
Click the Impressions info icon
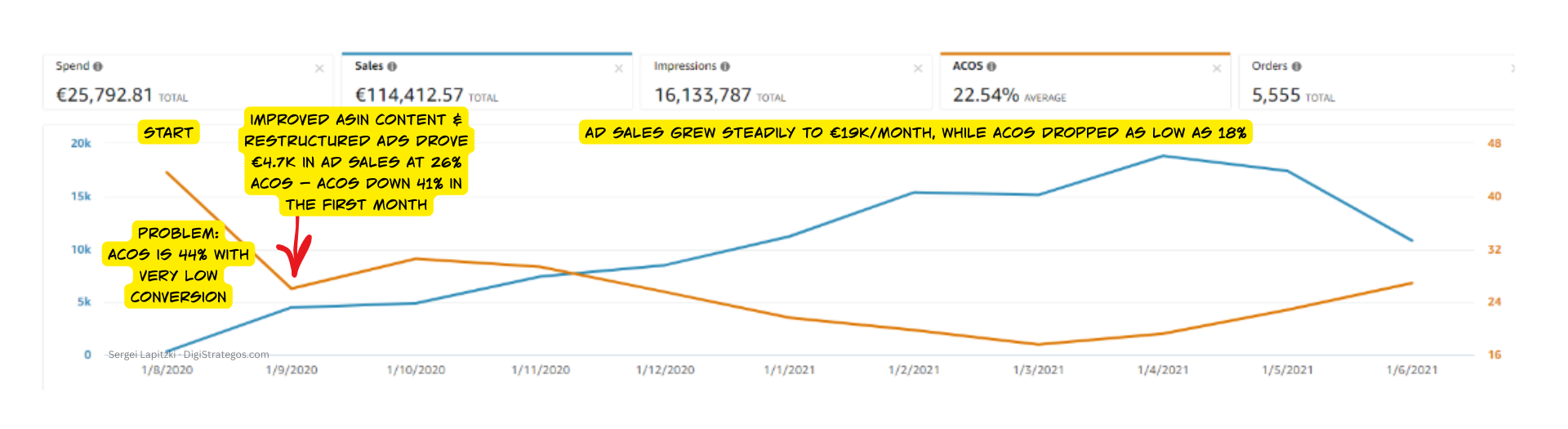(725, 66)
